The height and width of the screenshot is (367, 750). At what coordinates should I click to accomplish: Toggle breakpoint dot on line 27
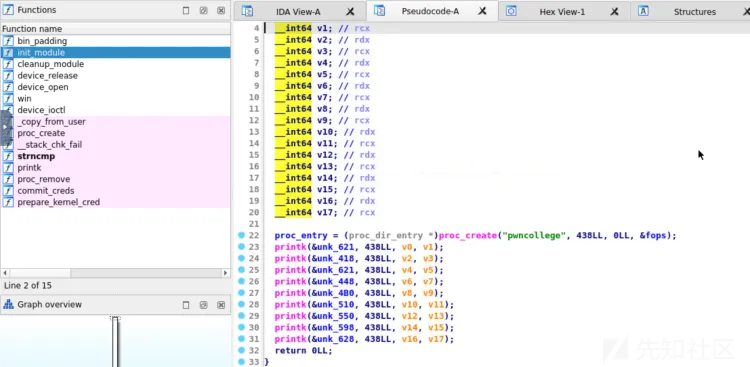tap(241, 292)
